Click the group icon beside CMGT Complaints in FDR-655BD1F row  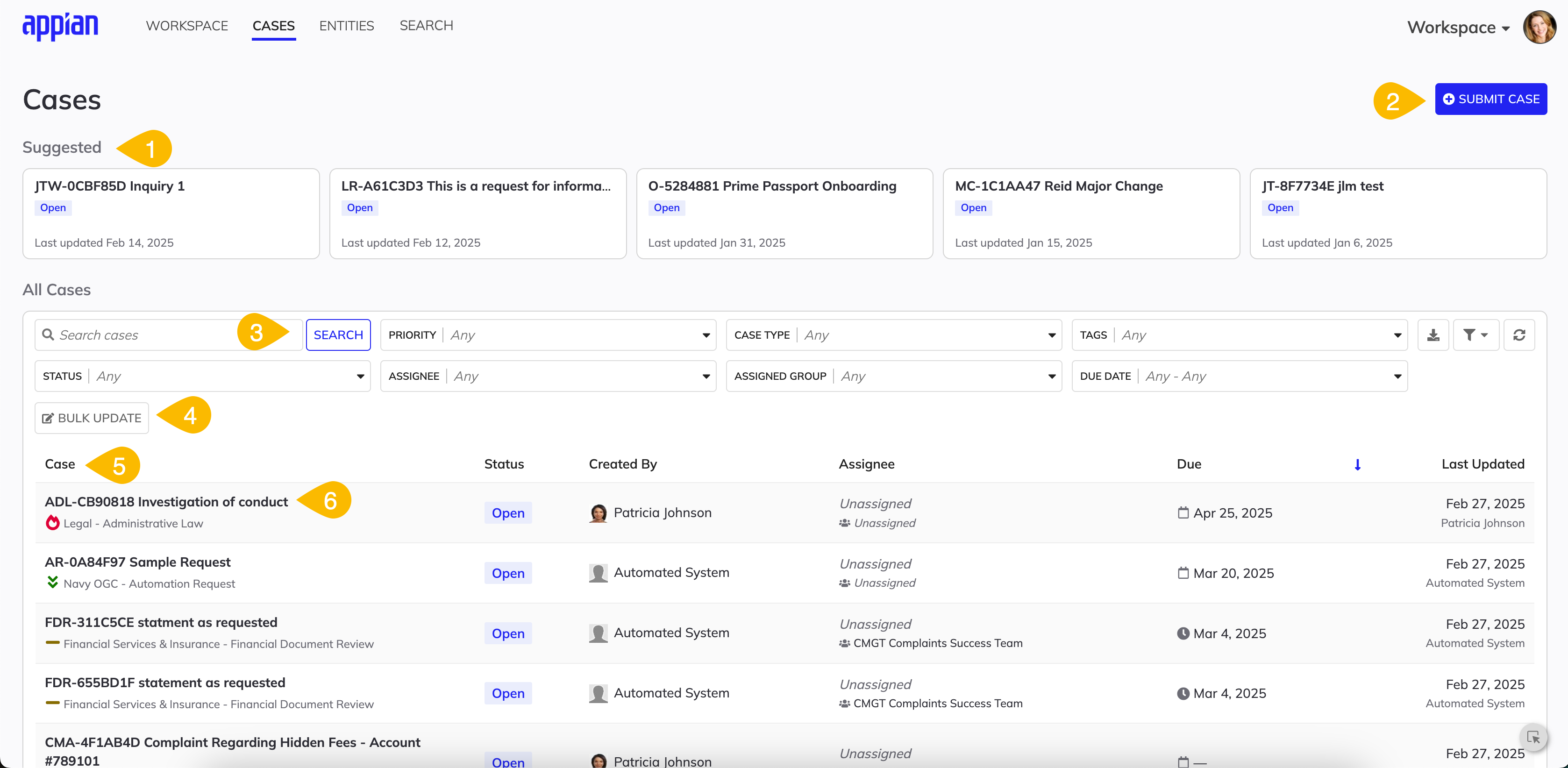click(x=844, y=704)
